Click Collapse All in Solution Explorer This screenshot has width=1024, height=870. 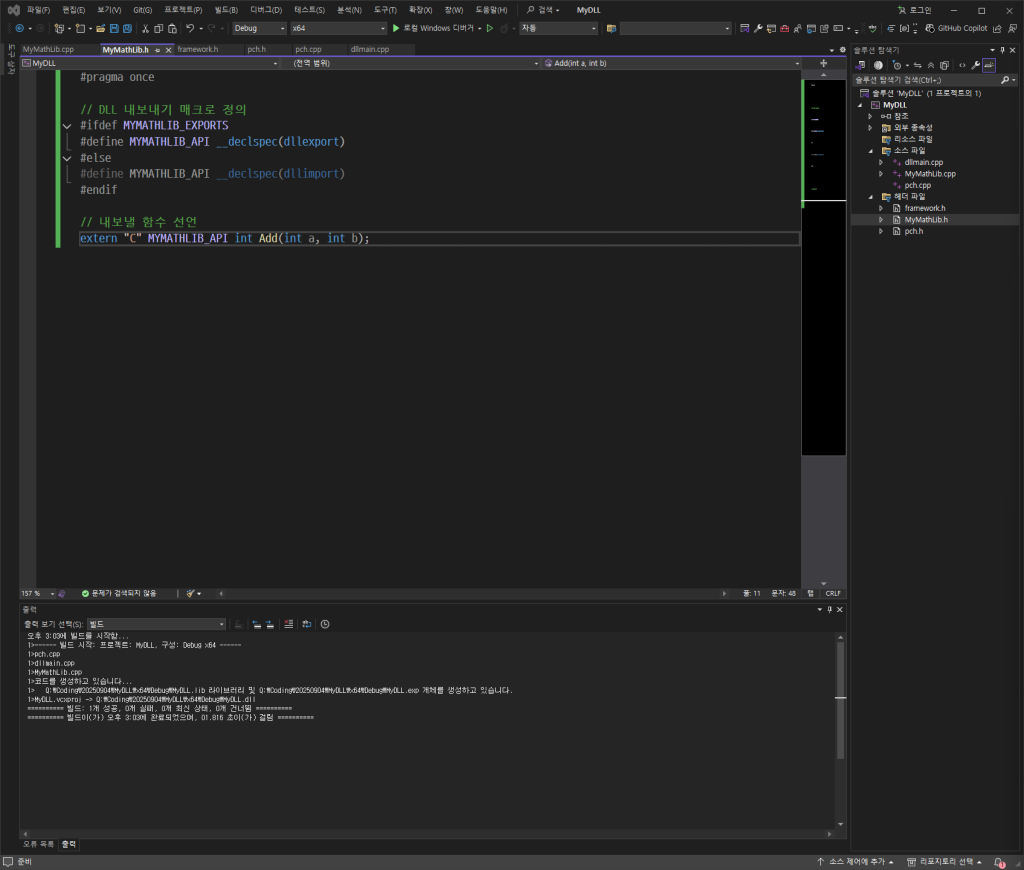point(931,65)
